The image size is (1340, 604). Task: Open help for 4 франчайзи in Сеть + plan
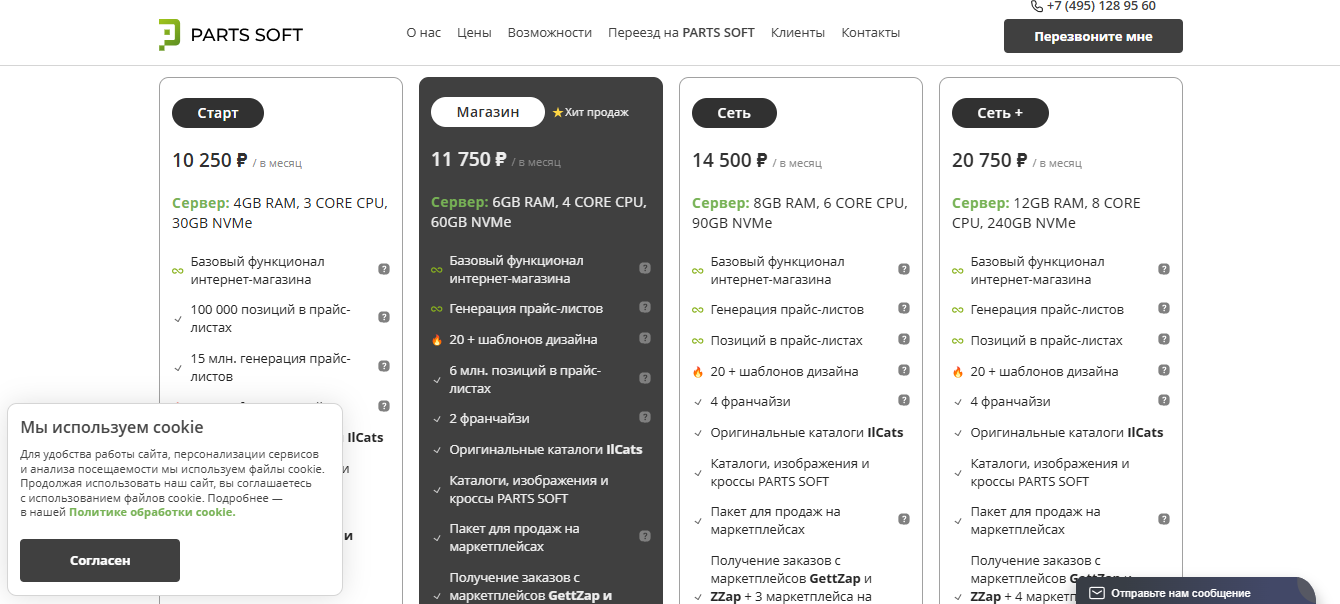1164,400
